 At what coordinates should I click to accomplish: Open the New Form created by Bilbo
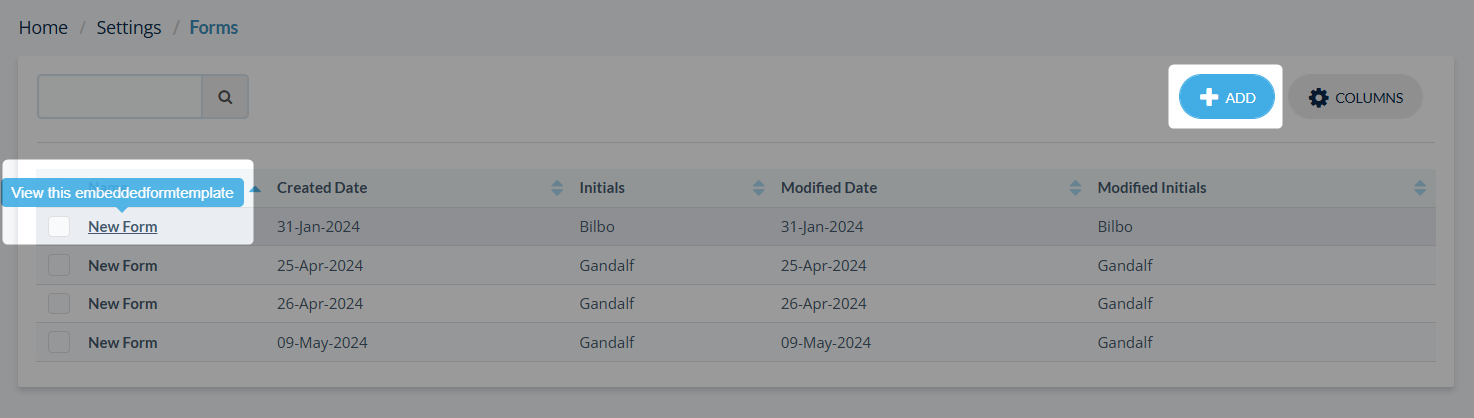tap(122, 227)
